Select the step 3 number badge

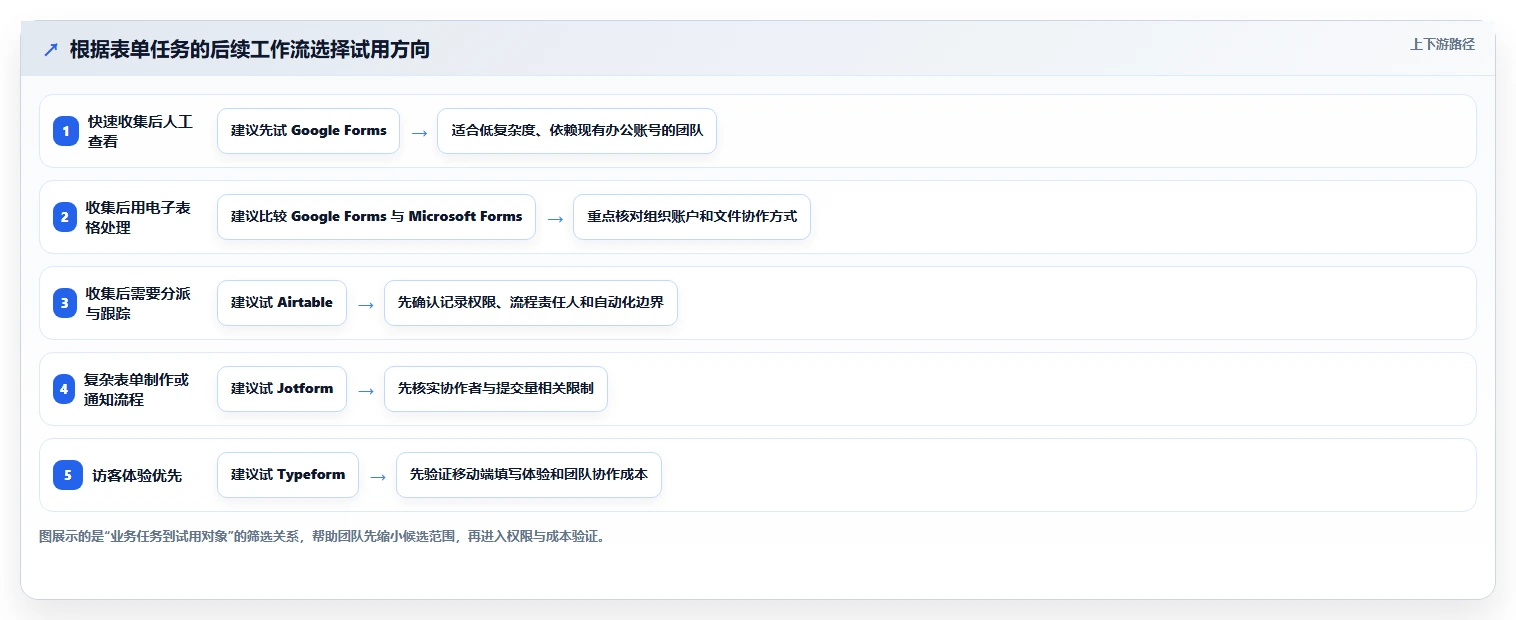(66, 303)
